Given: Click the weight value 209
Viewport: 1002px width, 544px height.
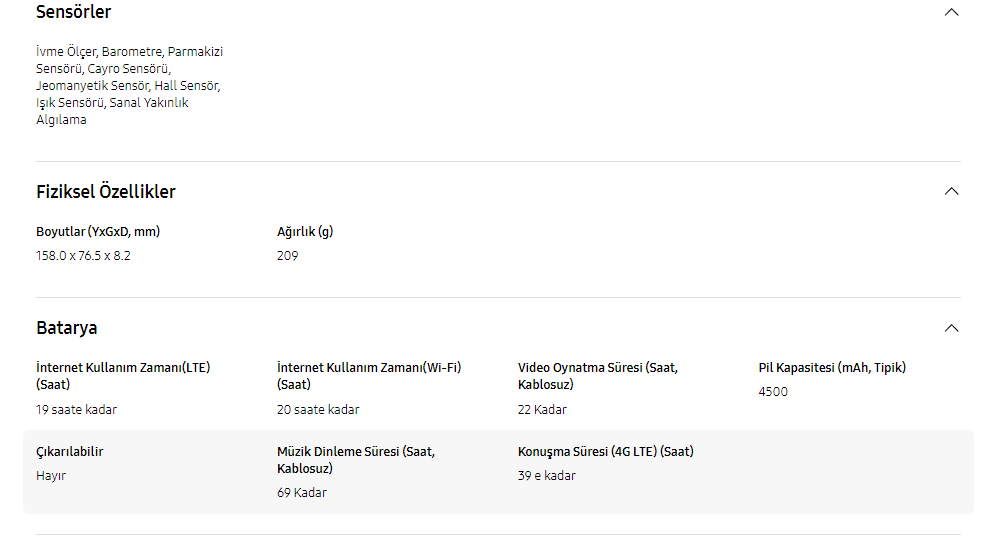Looking at the screenshot, I should point(287,255).
